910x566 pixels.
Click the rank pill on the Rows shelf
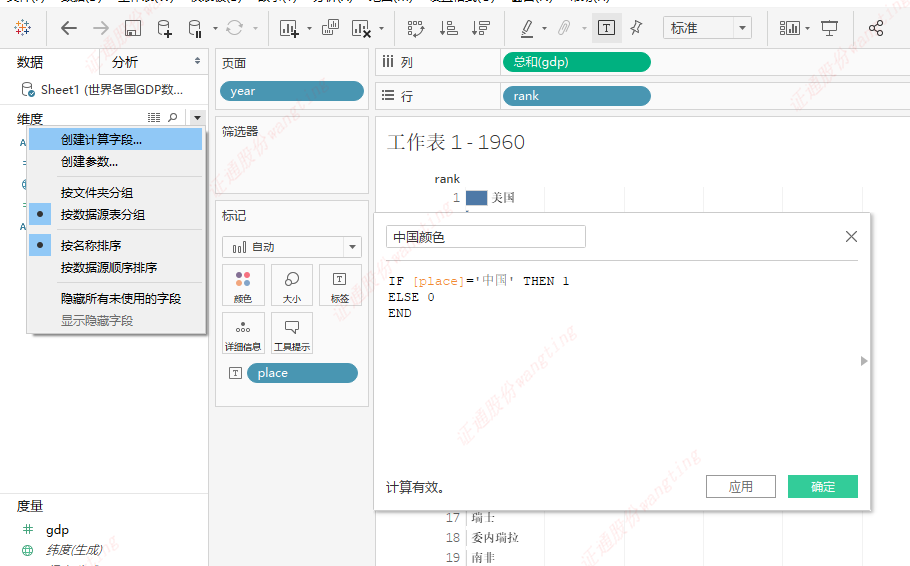point(576,96)
